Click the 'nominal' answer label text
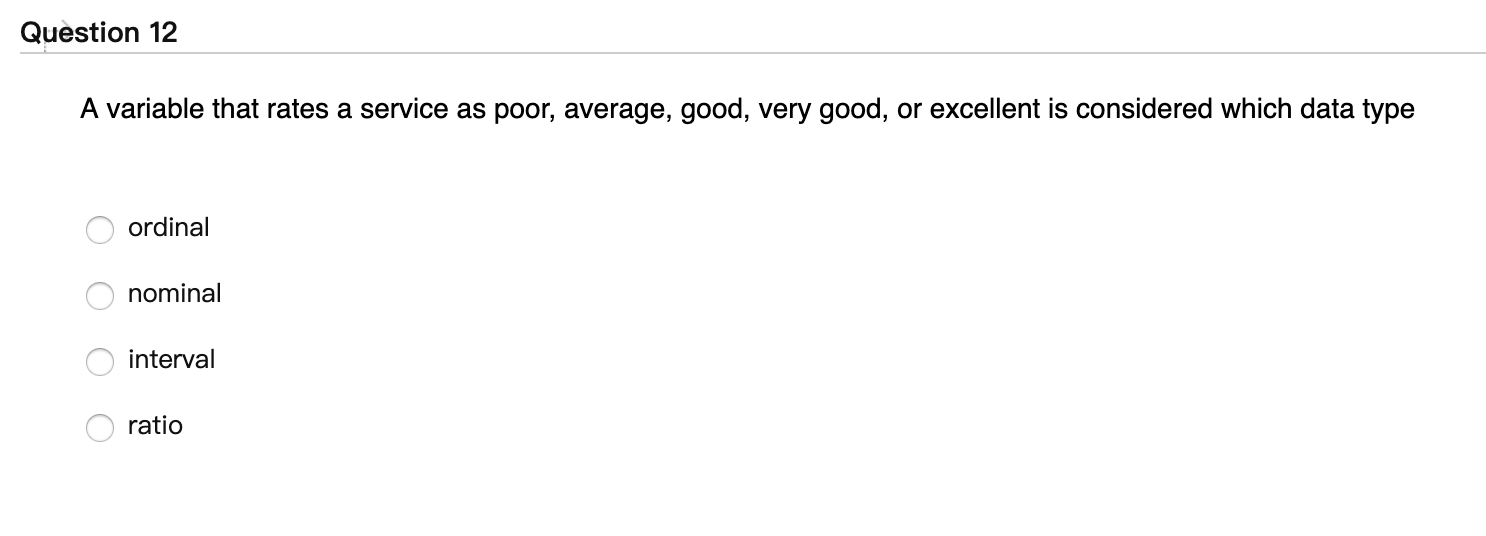This screenshot has width=1486, height=536. [x=175, y=293]
